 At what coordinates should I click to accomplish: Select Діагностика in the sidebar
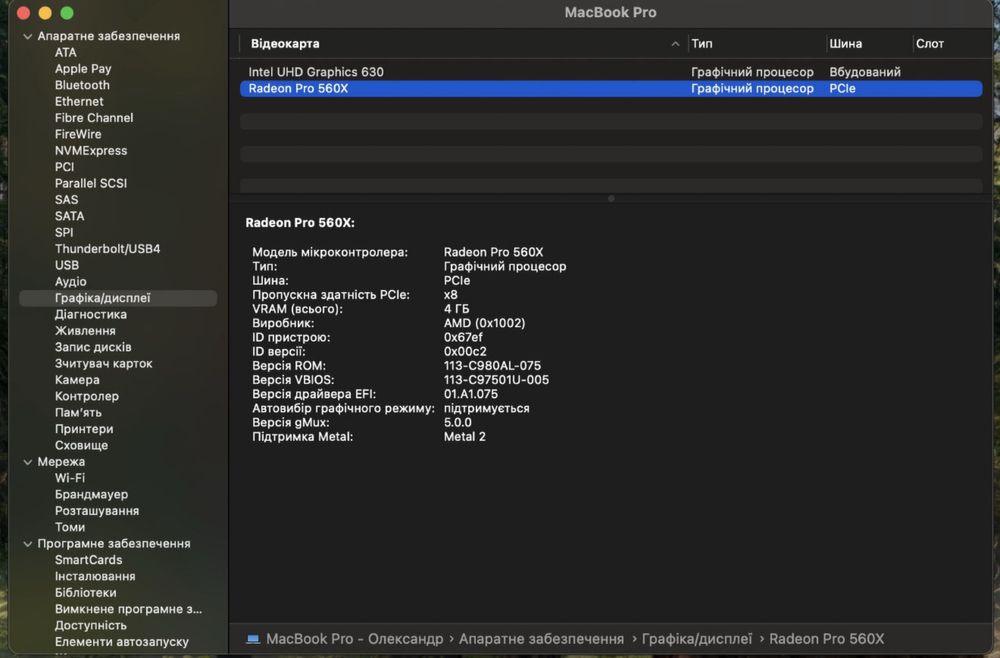91,315
